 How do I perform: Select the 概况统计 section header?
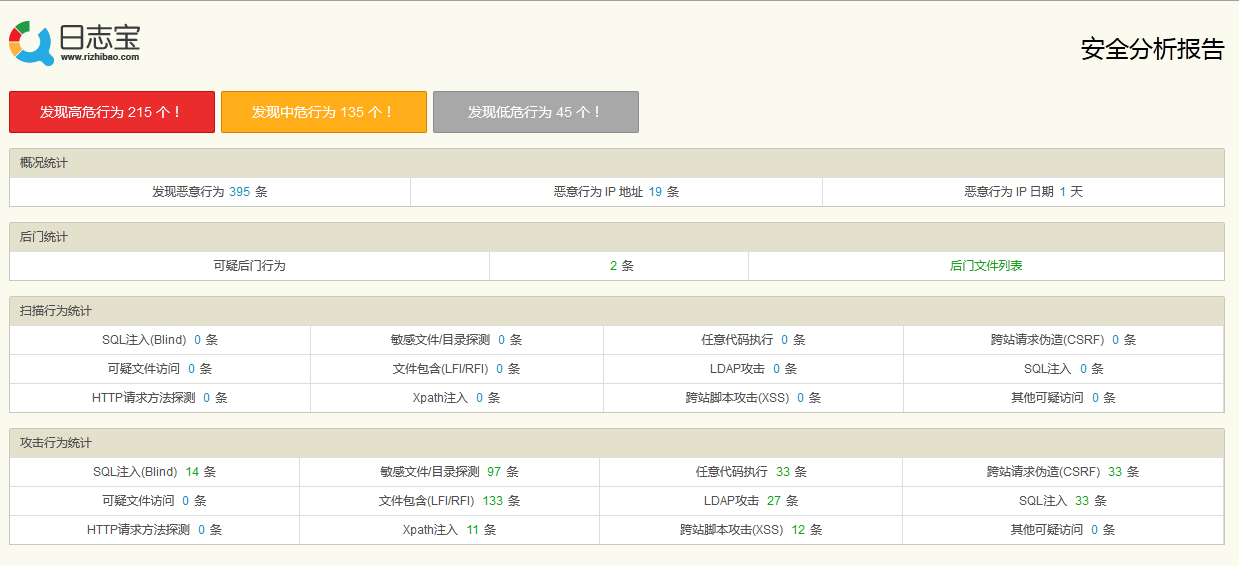coord(44,163)
